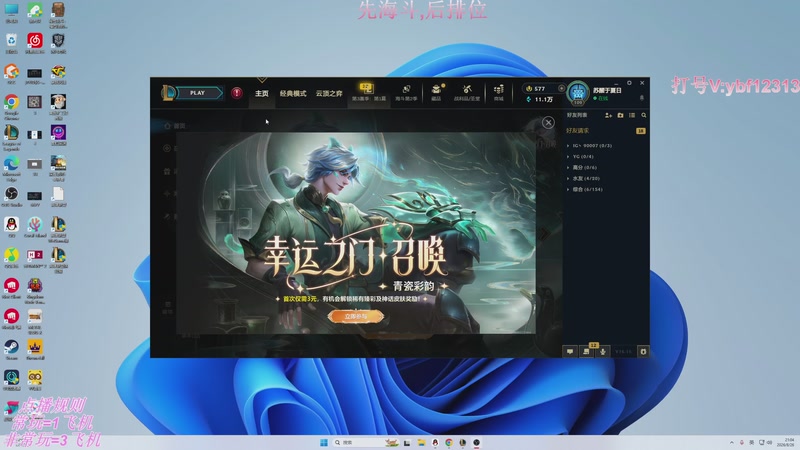Expand the YG (0/4) friend group
This screenshot has height=450, width=800.
coord(581,157)
